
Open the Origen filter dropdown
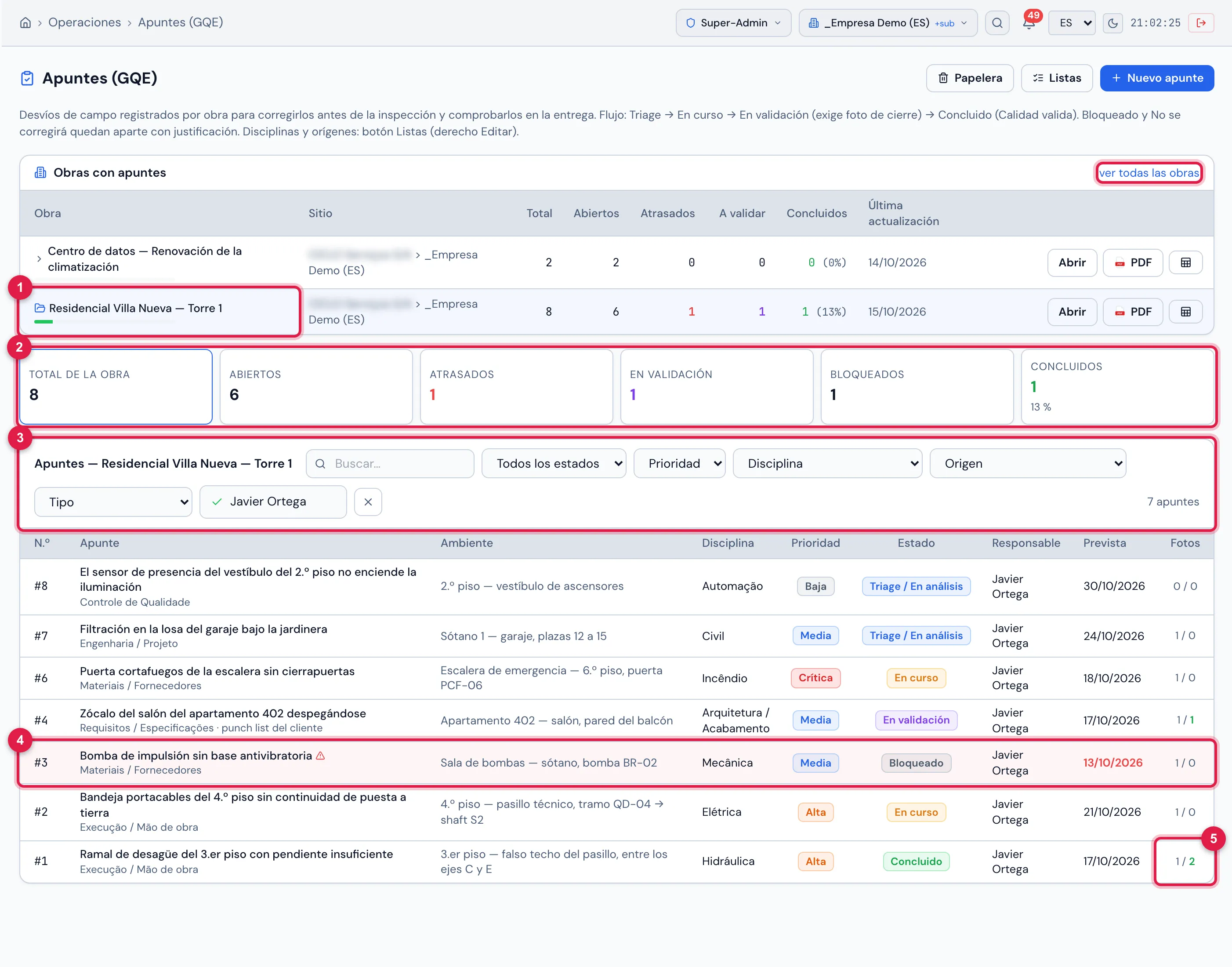[1027, 464]
